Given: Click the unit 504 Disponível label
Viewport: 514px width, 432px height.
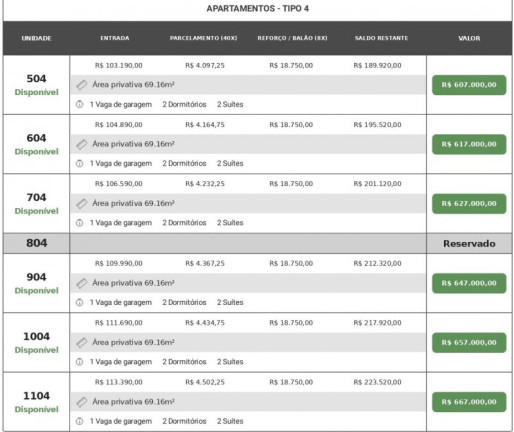Looking at the screenshot, I should point(36,92).
